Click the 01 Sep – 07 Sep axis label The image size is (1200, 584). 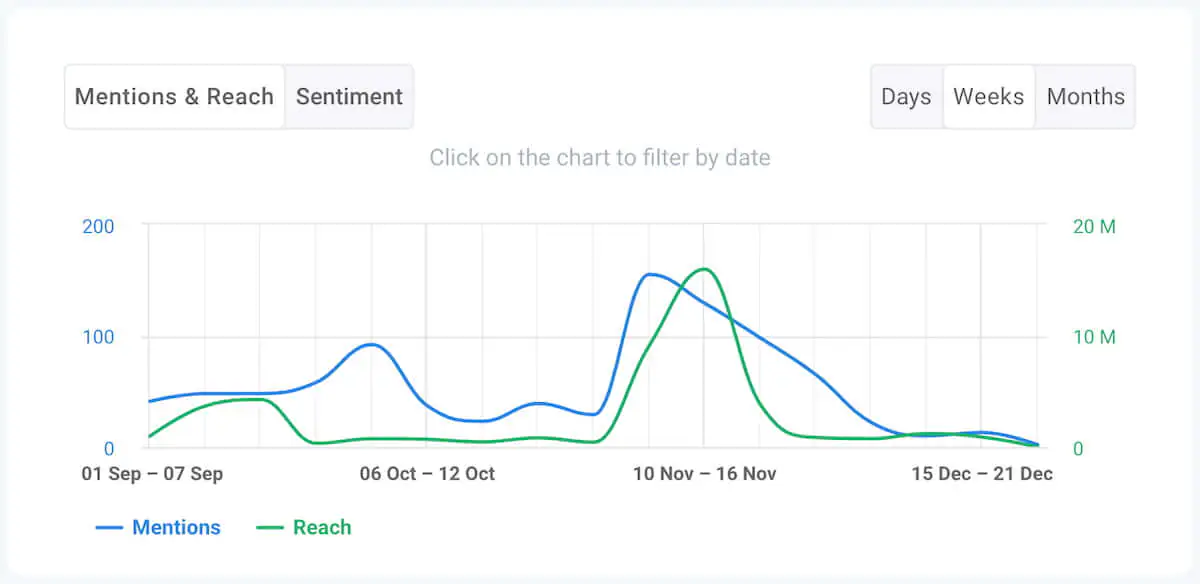(152, 473)
